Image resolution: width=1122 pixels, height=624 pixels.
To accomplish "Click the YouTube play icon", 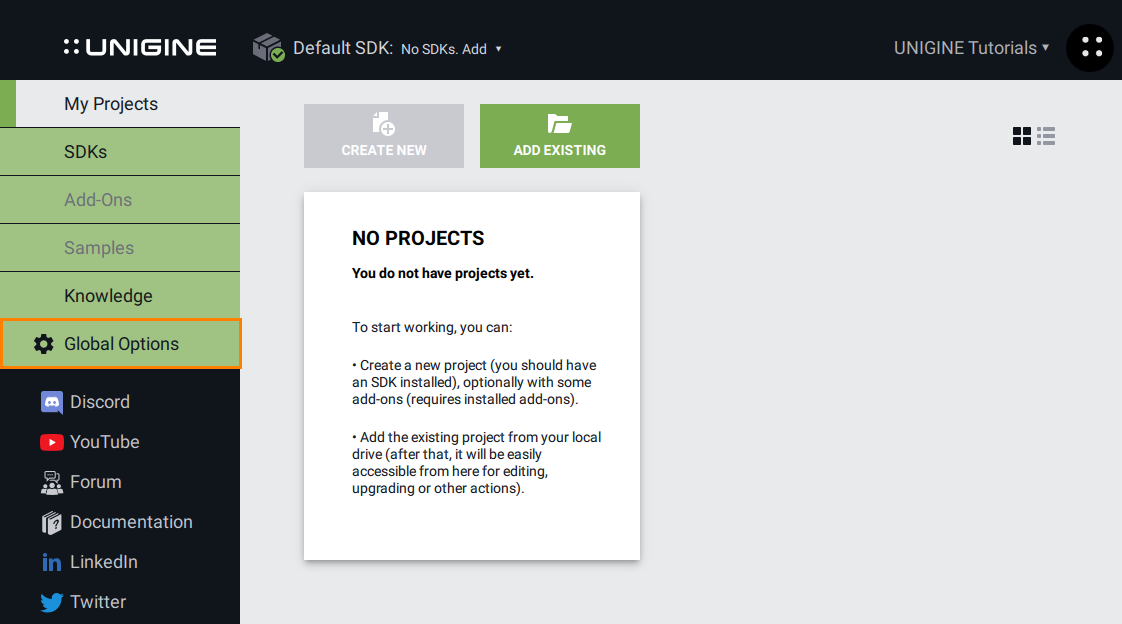I will [52, 442].
